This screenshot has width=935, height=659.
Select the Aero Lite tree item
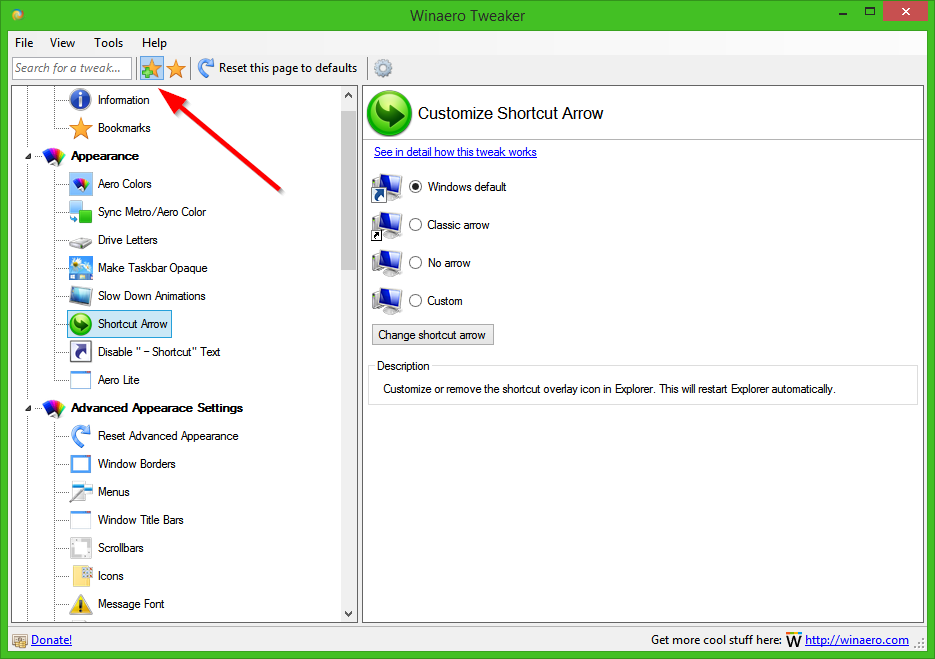click(119, 380)
